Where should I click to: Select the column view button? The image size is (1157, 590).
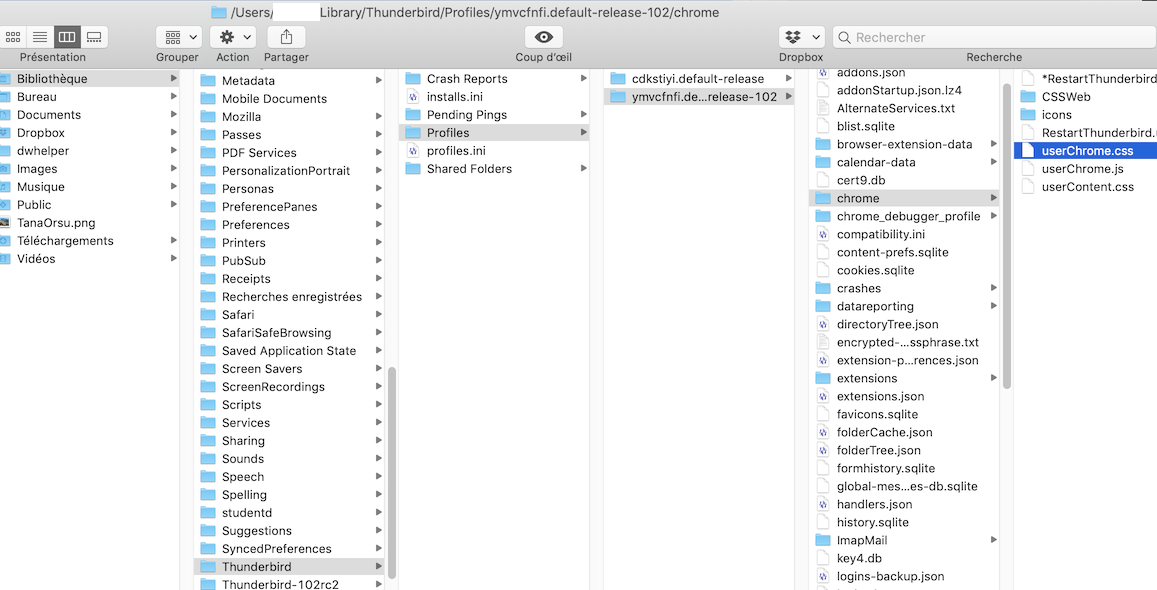click(67, 37)
